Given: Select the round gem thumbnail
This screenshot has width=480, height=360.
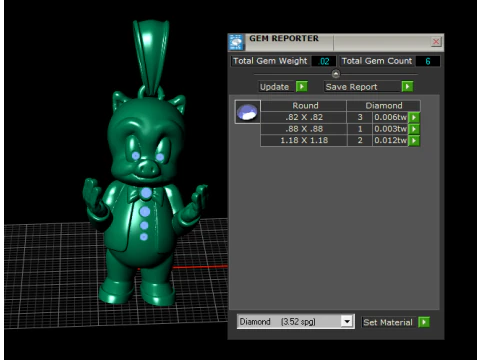Looking at the screenshot, I should coord(247,112).
